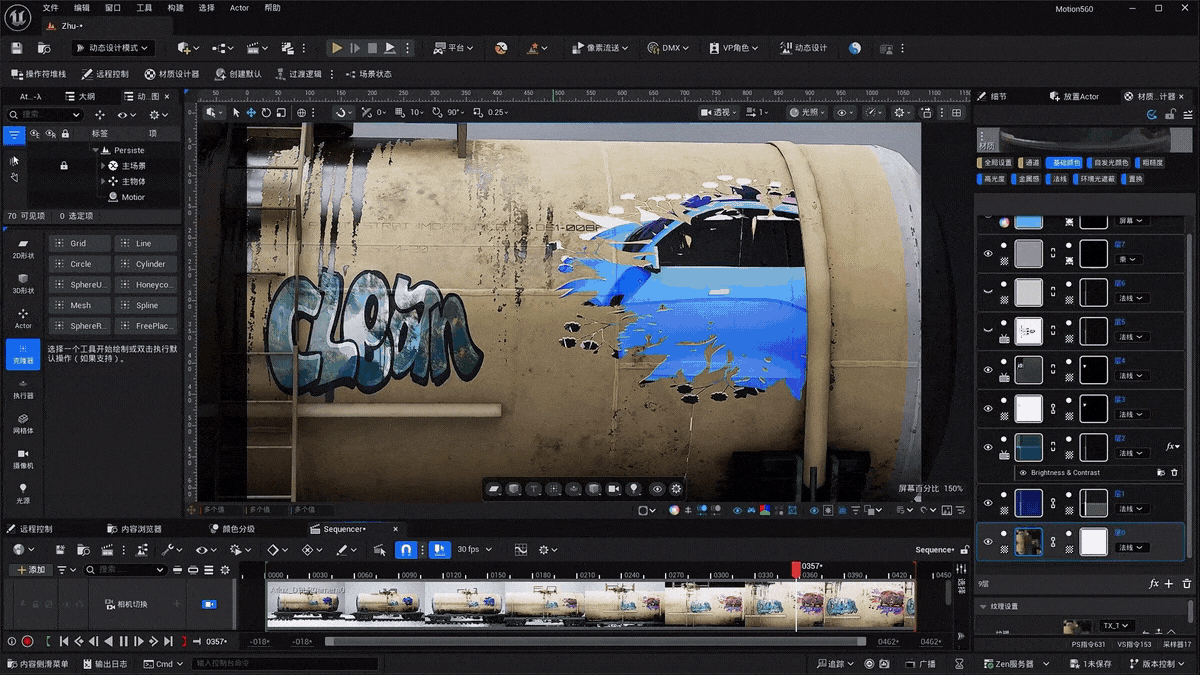
Task: Click the 添加 button in the Sequencer
Action: (x=29, y=569)
